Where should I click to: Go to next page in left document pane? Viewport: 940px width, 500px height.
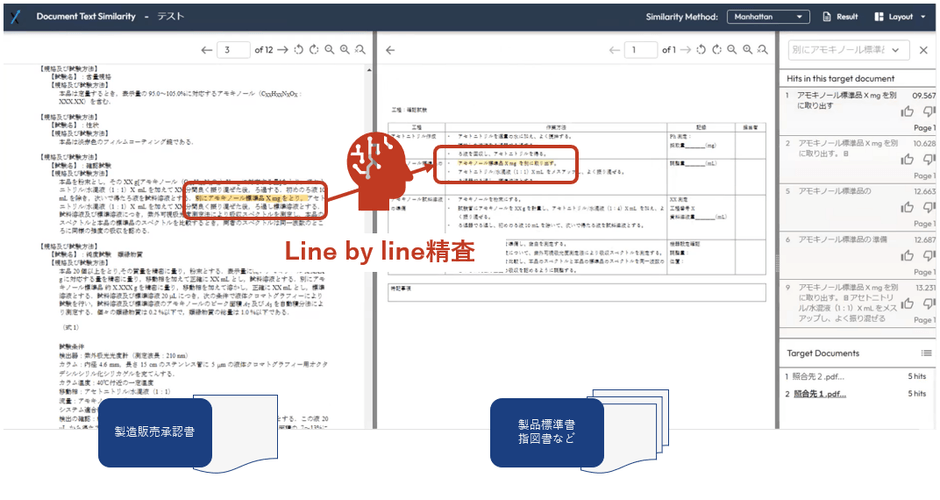(283, 50)
